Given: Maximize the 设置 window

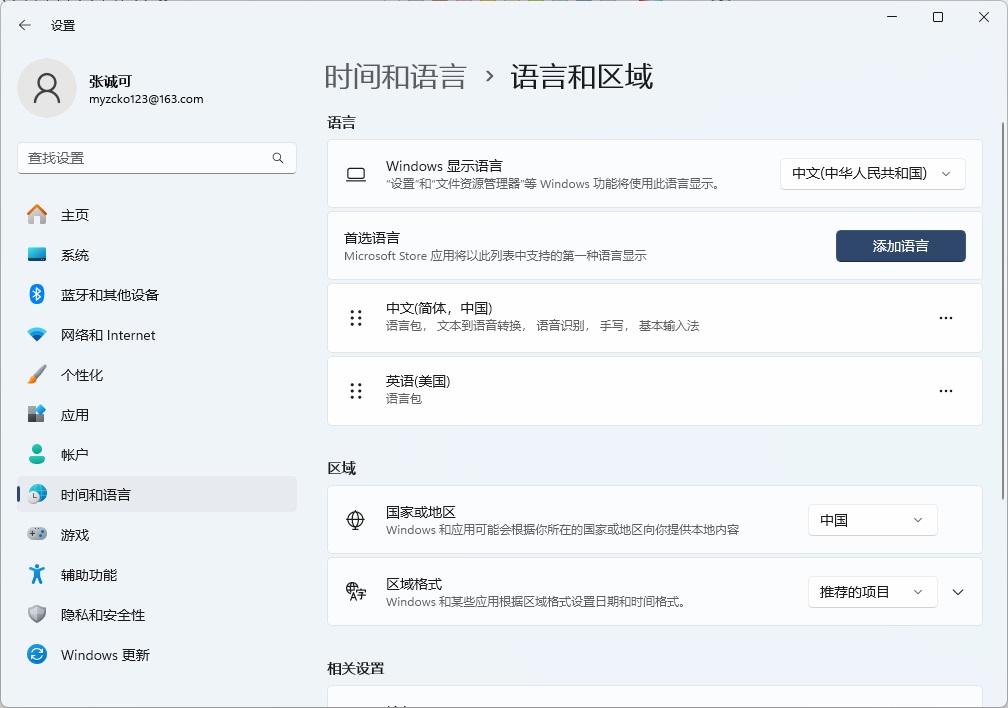Looking at the screenshot, I should tap(938, 17).
